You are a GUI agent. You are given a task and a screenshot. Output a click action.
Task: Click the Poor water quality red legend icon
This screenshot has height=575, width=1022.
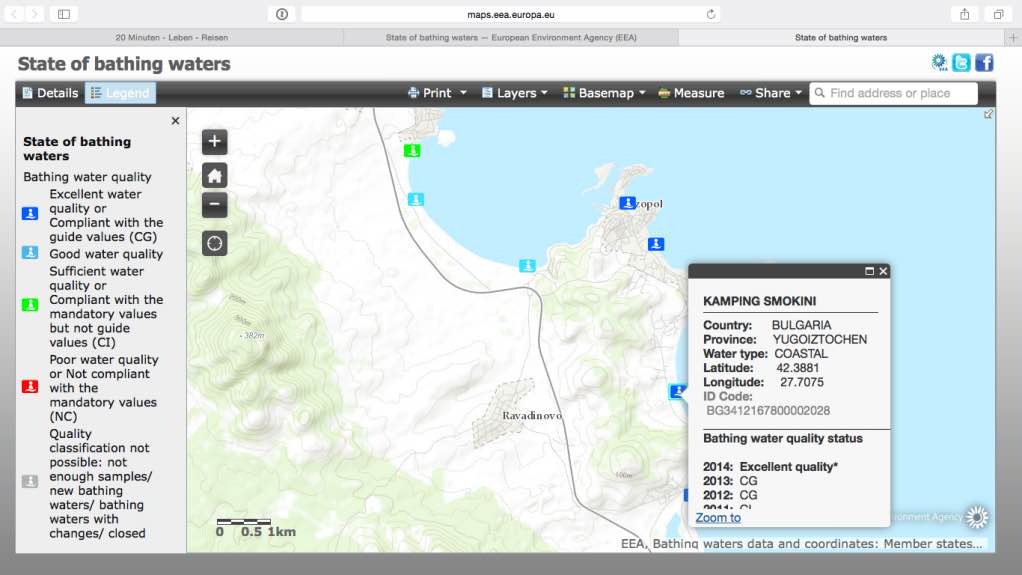[30, 387]
